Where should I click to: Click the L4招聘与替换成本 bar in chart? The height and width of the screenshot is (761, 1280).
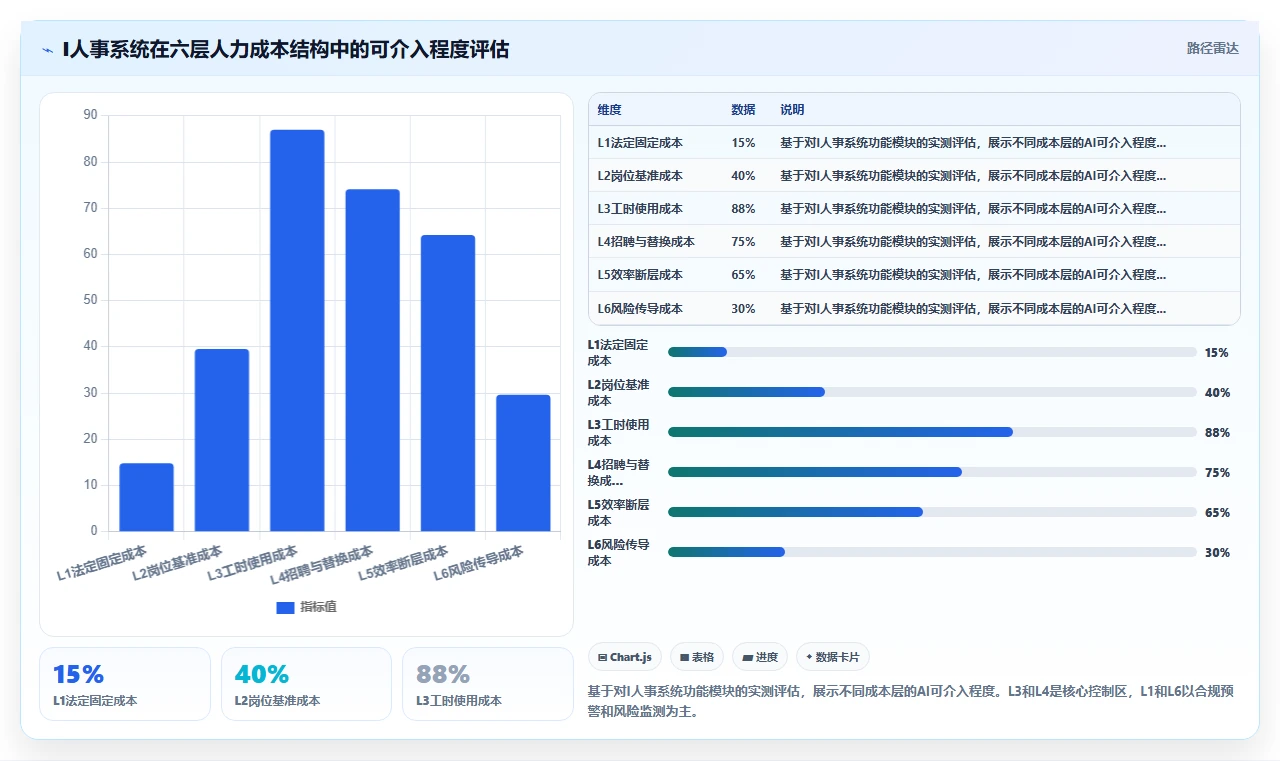pos(373,360)
